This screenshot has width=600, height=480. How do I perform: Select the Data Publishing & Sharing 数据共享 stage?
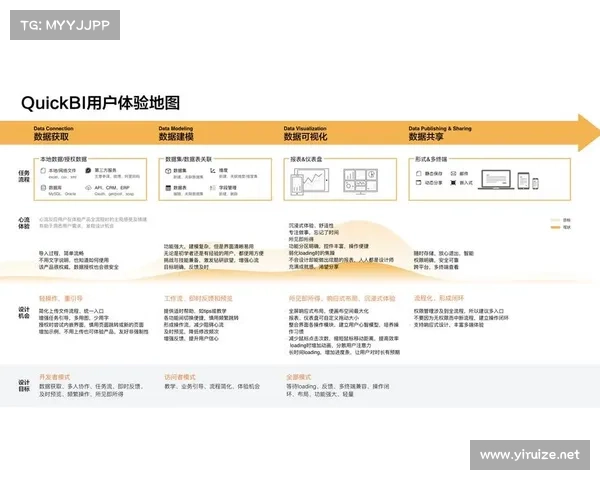440,133
